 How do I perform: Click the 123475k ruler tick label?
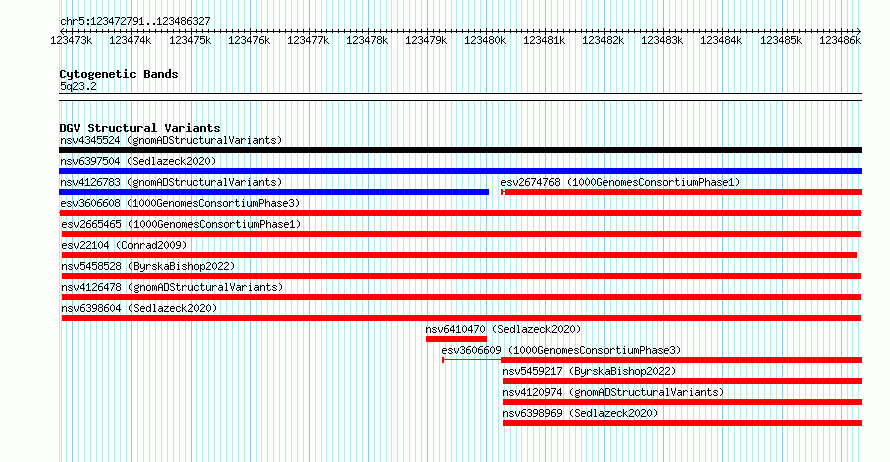190,40
